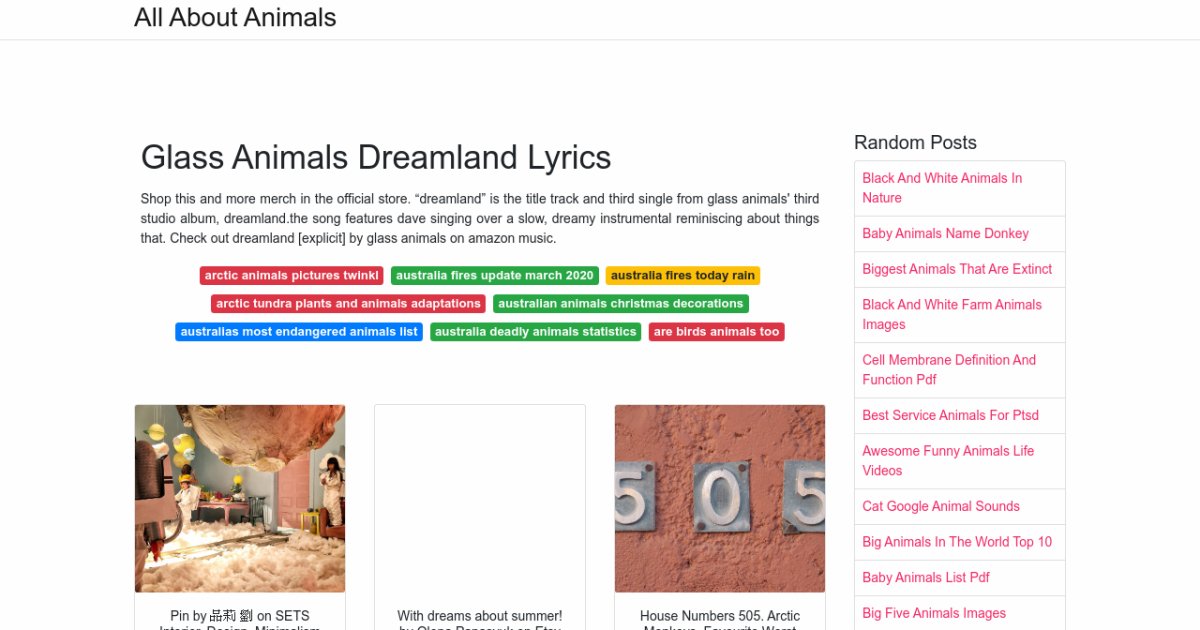Open the "australias most endangered animals list" tag
This screenshot has height=630, width=1200.
coord(298,331)
